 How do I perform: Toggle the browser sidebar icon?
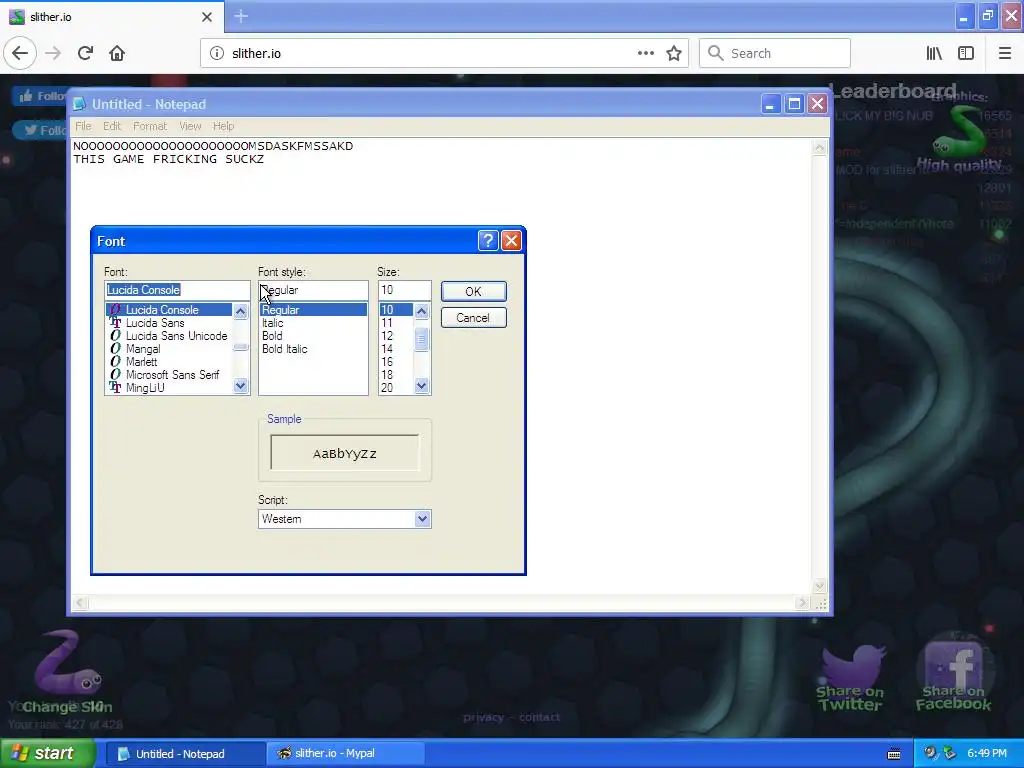966,54
